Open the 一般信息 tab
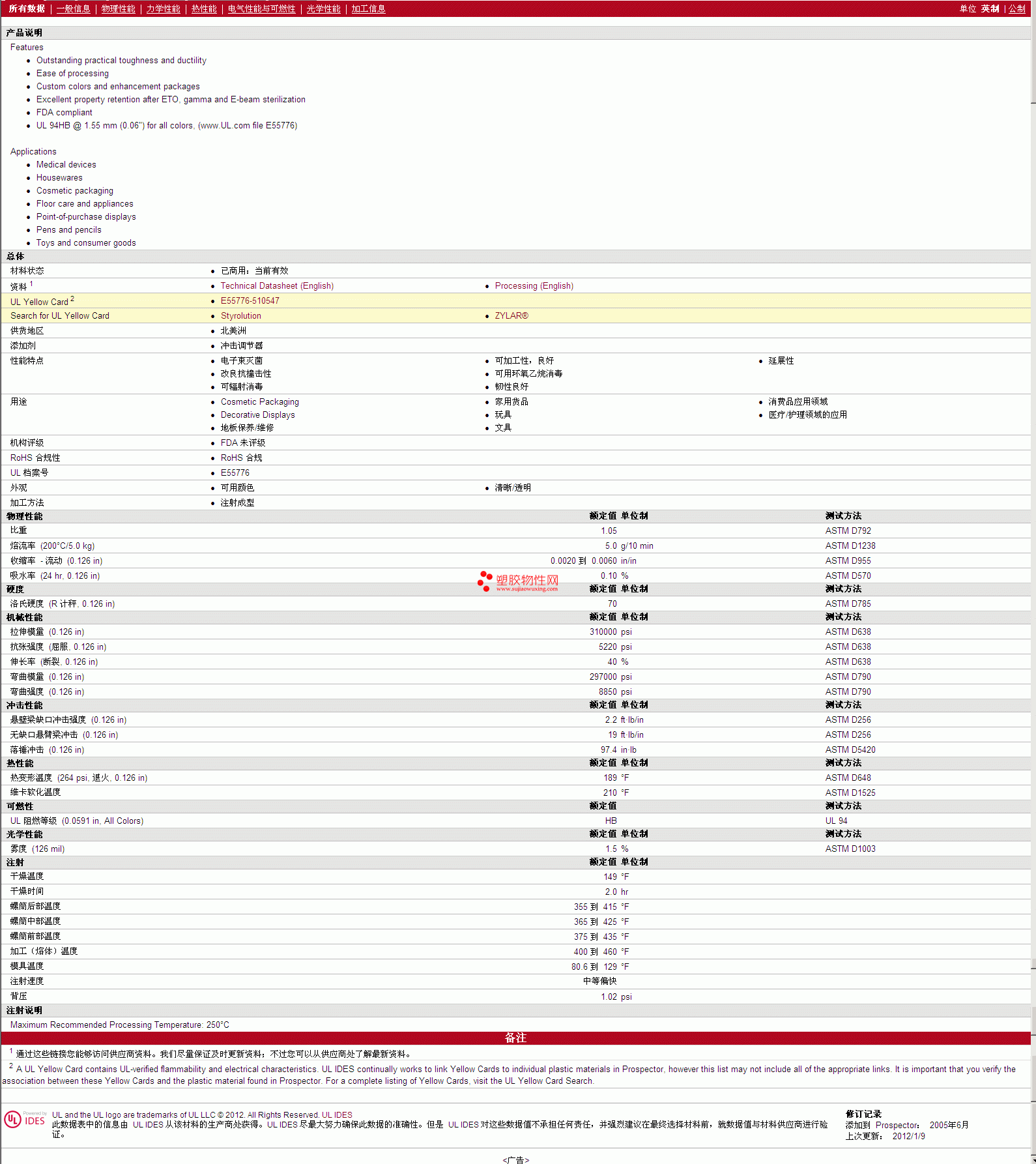Image resolution: width=1036 pixels, height=1164 pixels. click(x=74, y=9)
